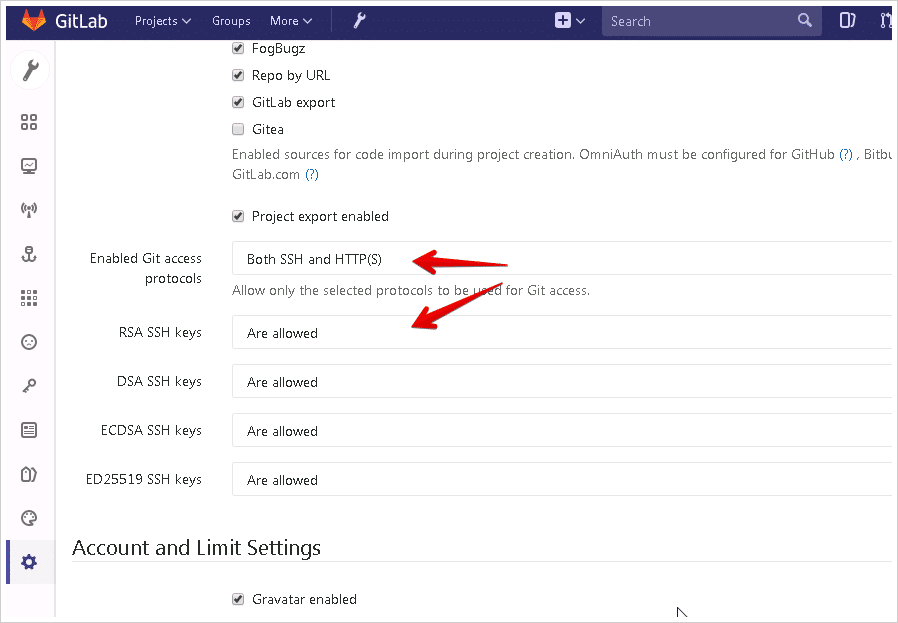Open the Settings gear icon in sidebar

tap(29, 562)
